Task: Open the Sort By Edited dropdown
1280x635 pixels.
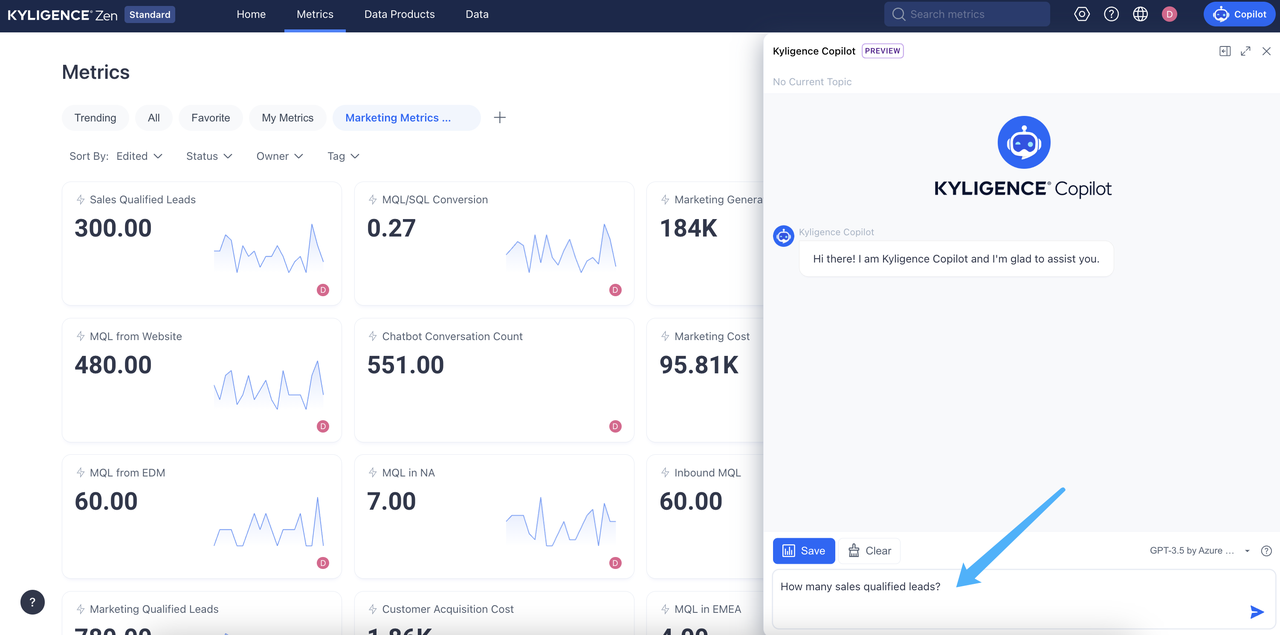Action: tap(138, 156)
